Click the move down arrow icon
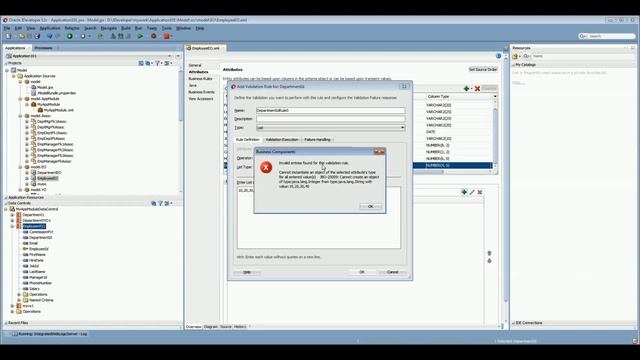 [x=489, y=261]
